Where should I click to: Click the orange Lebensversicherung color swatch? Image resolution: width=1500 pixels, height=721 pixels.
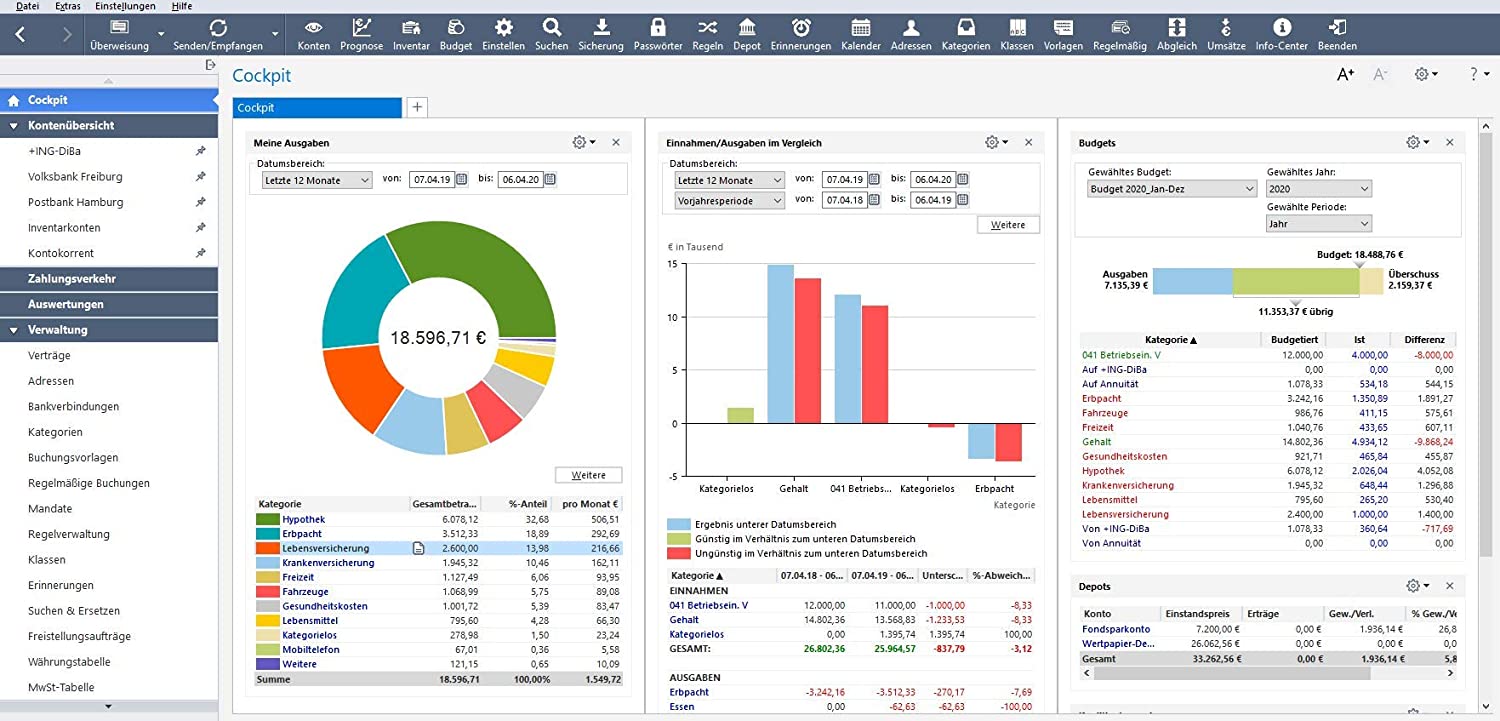[267, 548]
